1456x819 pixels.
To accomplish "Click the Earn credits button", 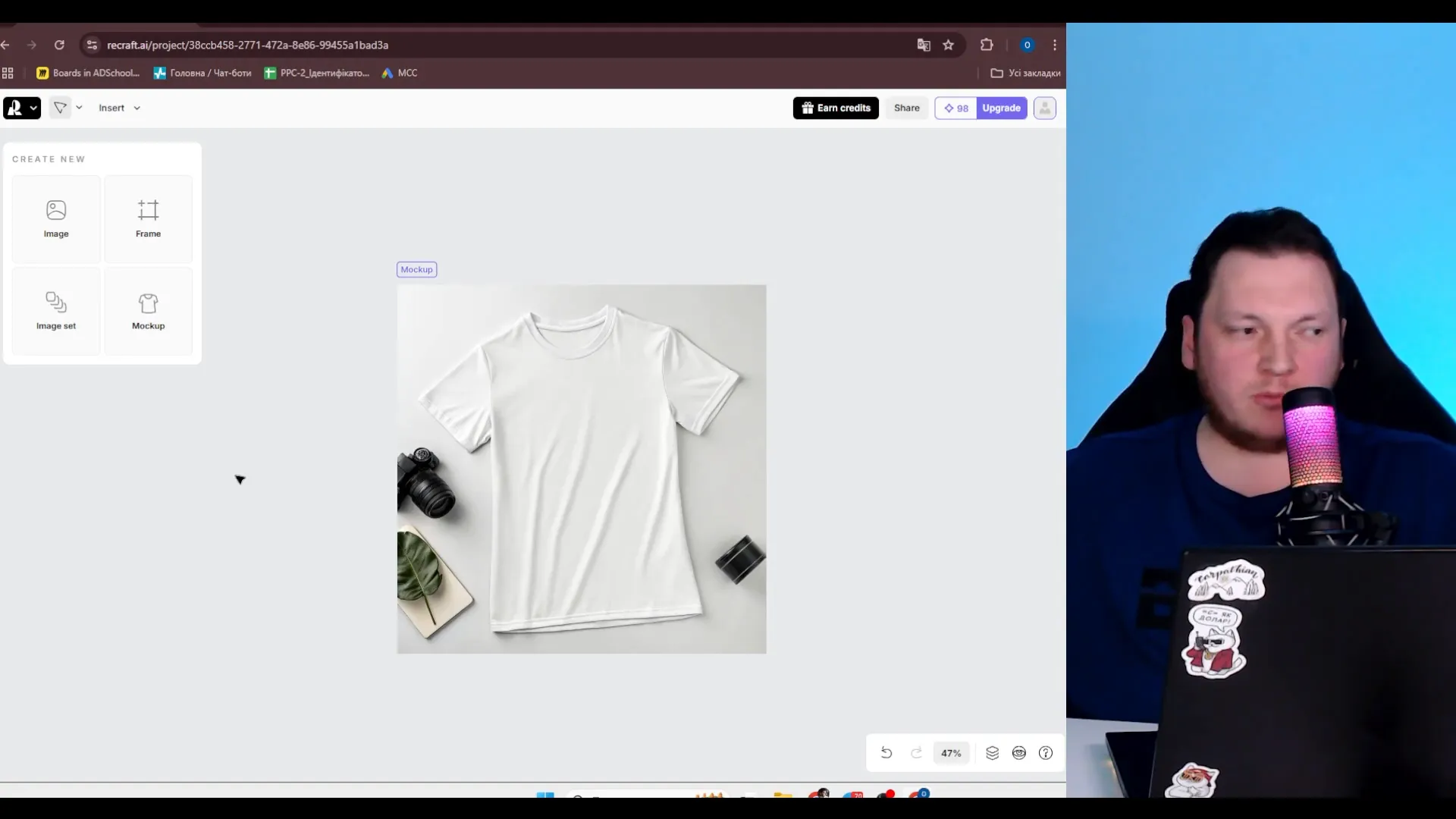I will pyautogui.click(x=836, y=108).
